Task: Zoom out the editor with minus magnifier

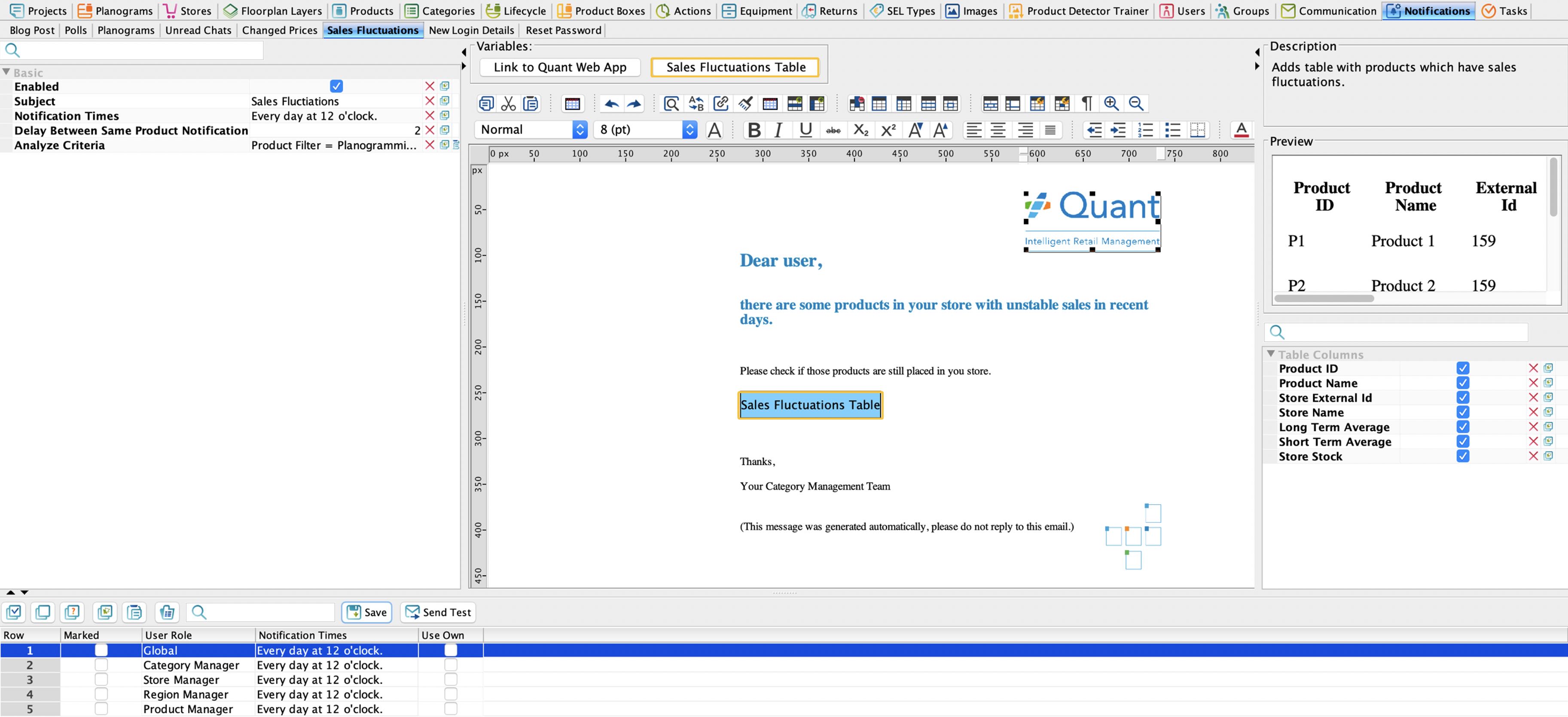Action: [x=1136, y=104]
